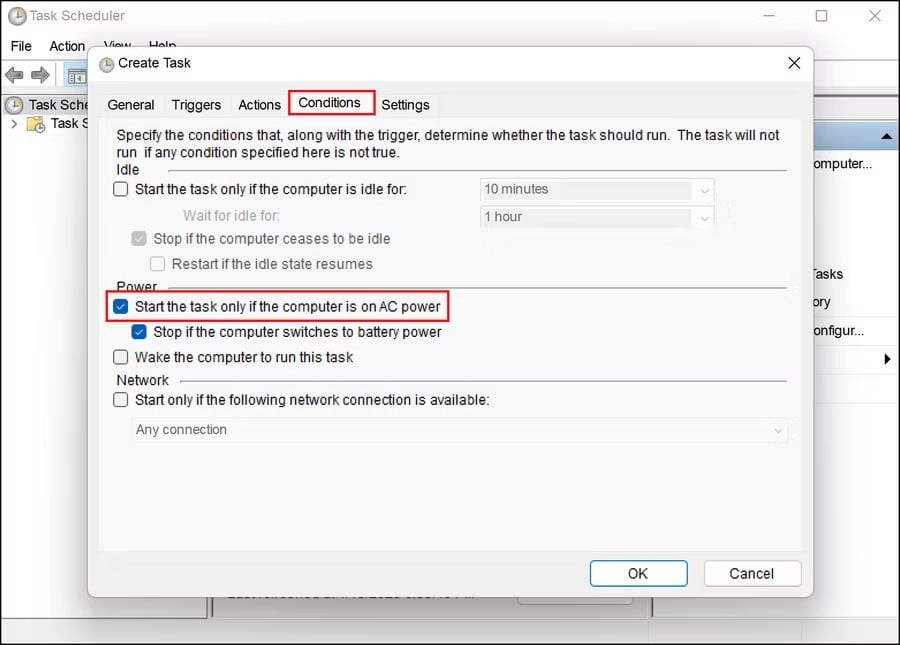The width and height of the screenshot is (900, 645).
Task: Open the 1 hour wait for idle dropdown
Action: 597,217
